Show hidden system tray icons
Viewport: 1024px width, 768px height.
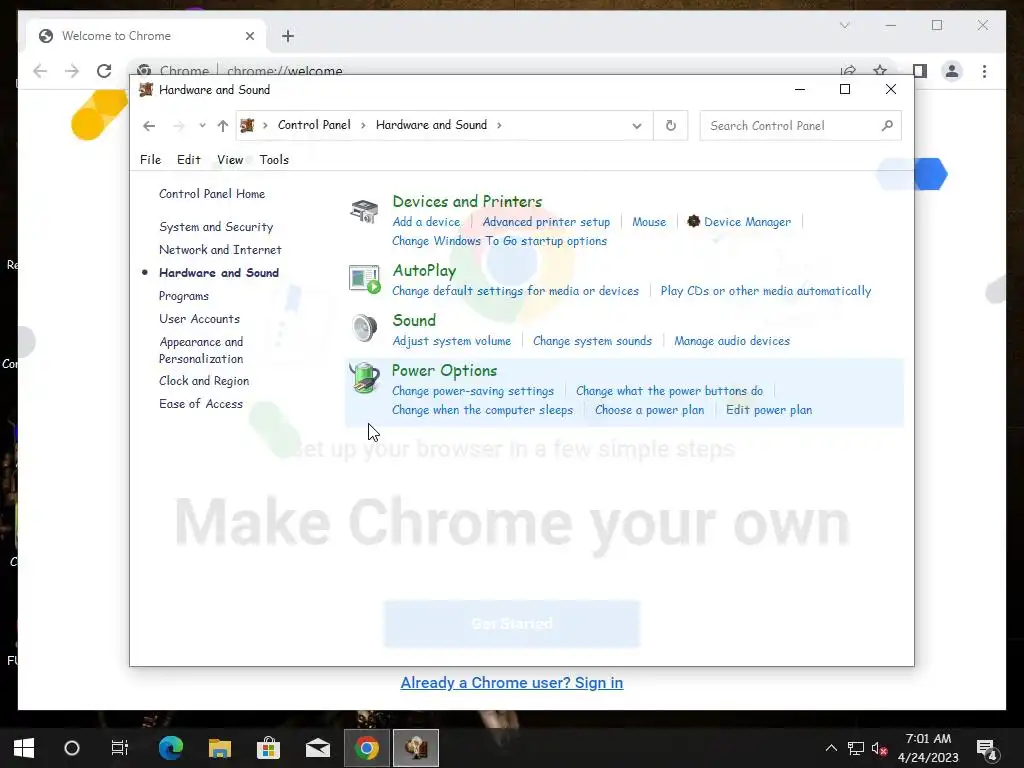click(x=831, y=748)
